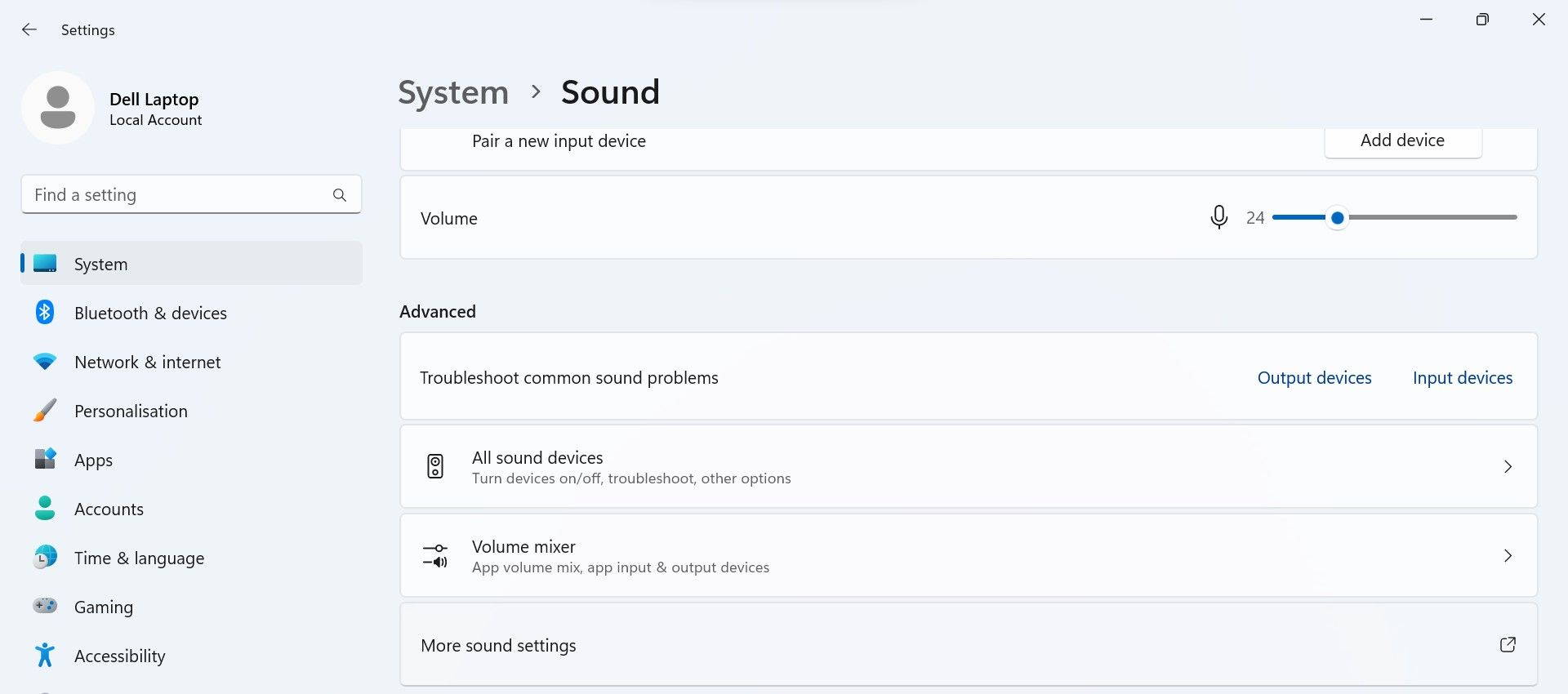Open Bluetooth & devices settings
The image size is (1568, 694).
pos(150,314)
